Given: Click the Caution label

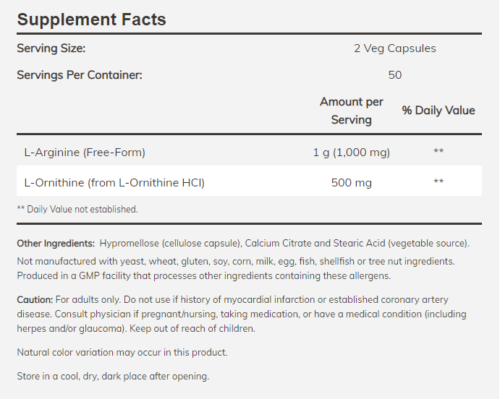Looking at the screenshot, I should click(35, 300).
